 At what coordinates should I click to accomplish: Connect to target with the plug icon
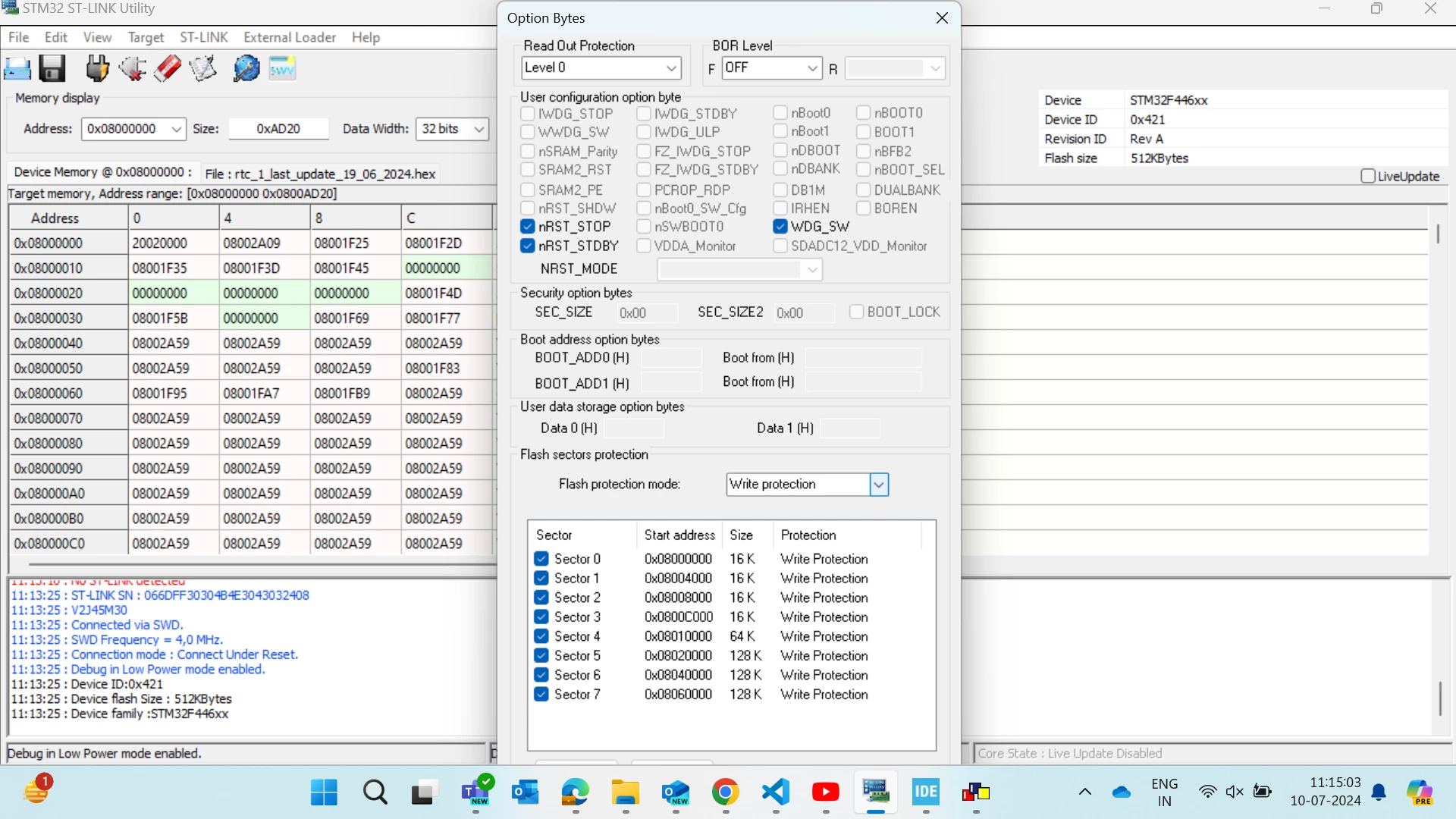(x=97, y=69)
